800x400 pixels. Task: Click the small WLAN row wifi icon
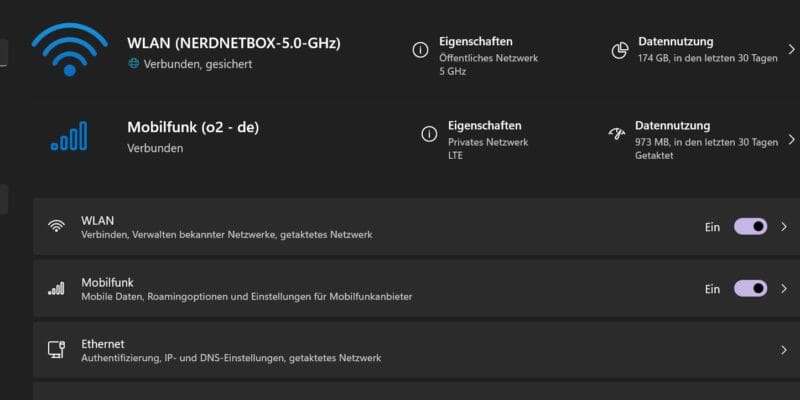point(56,227)
